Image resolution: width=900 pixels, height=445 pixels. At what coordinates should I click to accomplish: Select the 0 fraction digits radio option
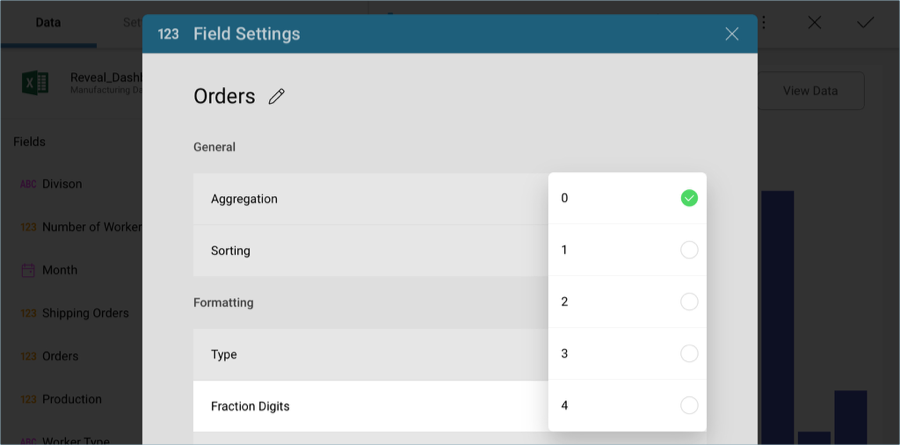coord(689,198)
